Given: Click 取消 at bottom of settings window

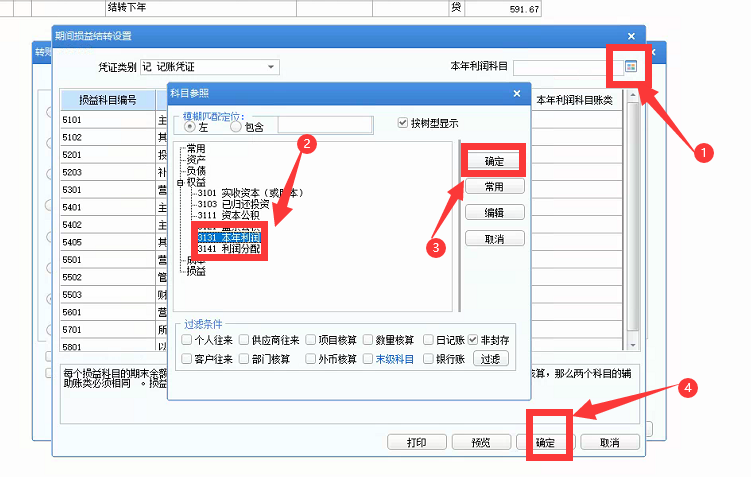Looking at the screenshot, I should click(x=610, y=443).
